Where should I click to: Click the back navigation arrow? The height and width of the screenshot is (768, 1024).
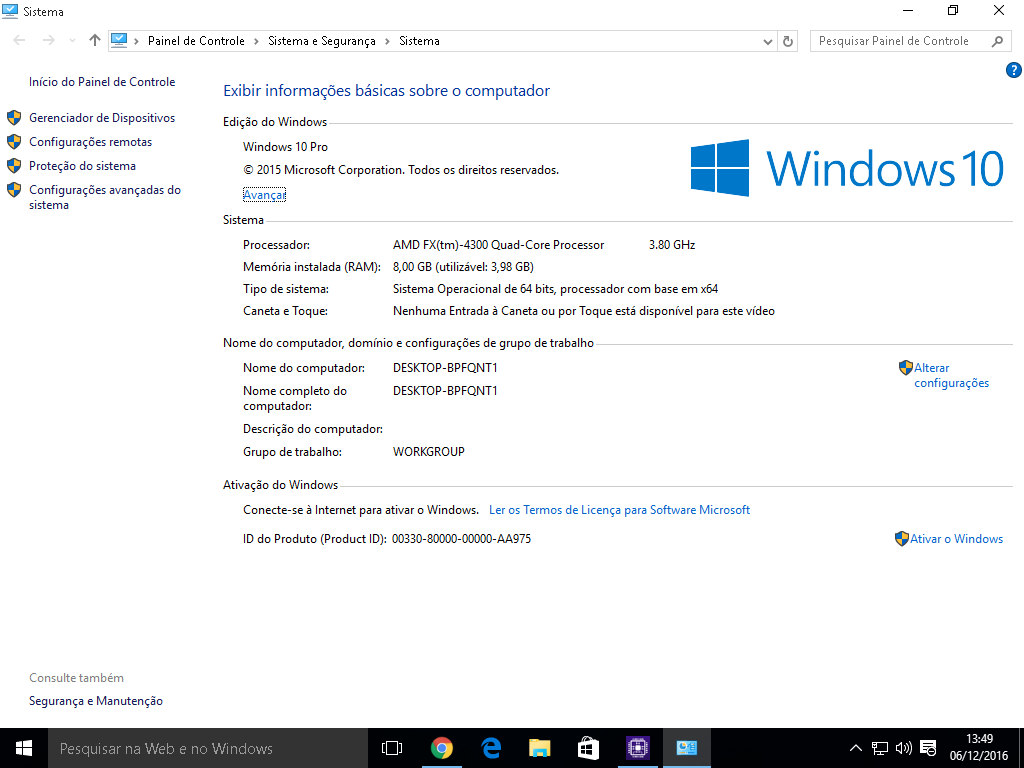tap(20, 40)
